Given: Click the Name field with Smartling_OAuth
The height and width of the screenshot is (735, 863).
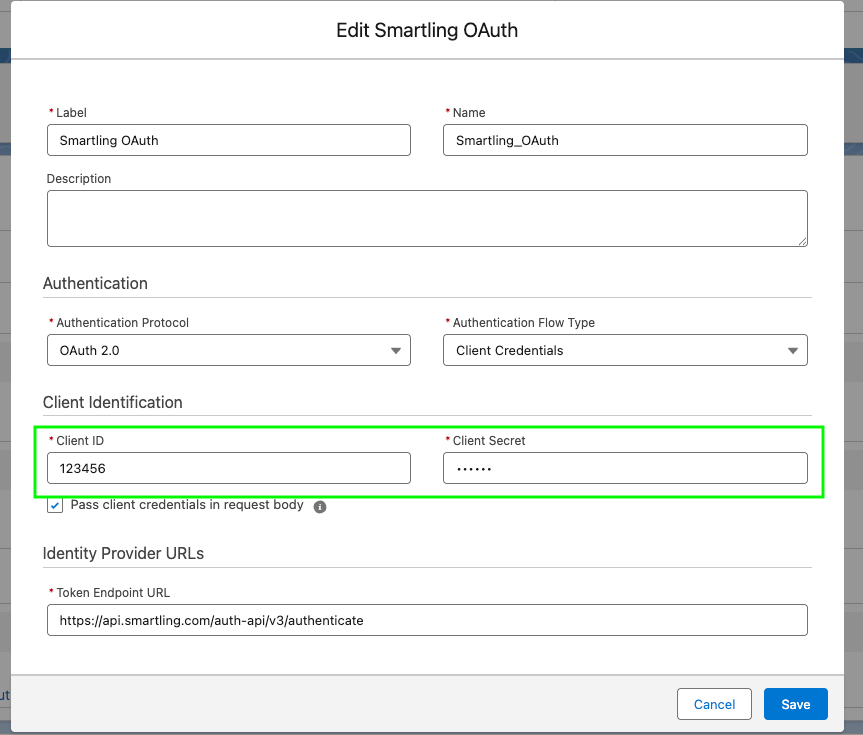Looking at the screenshot, I should (625, 140).
